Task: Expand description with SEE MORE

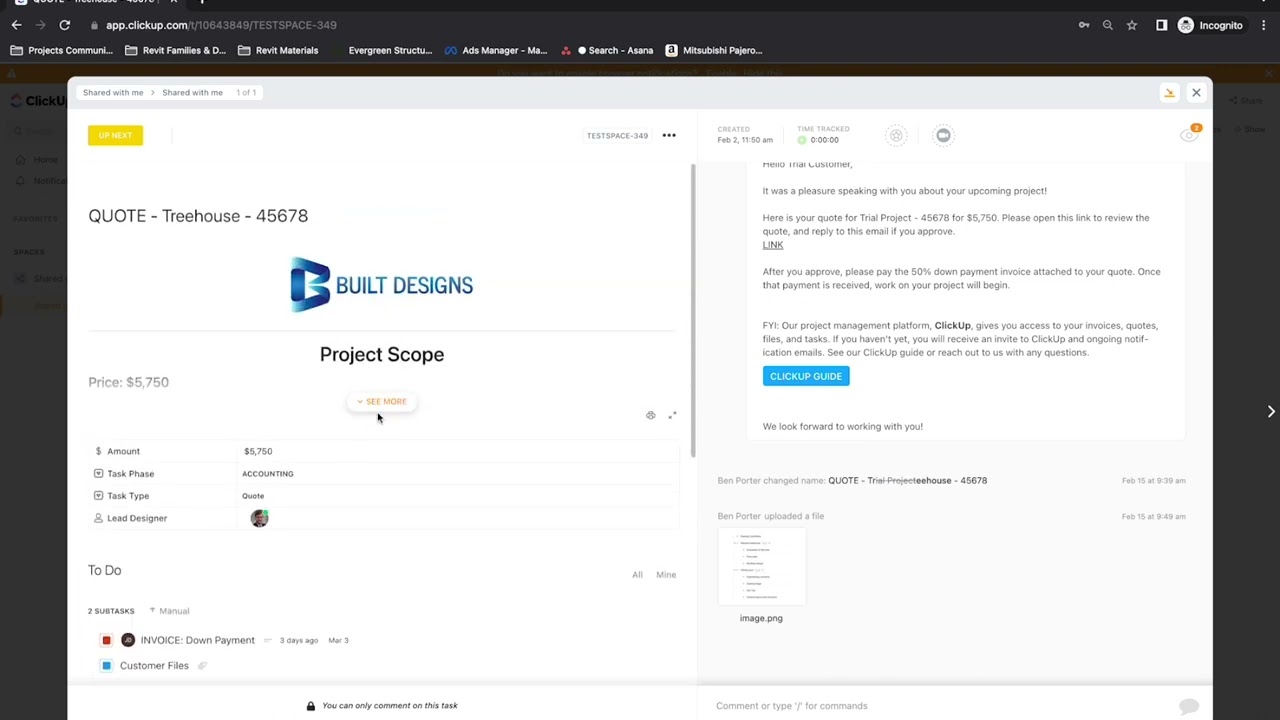Action: click(382, 401)
